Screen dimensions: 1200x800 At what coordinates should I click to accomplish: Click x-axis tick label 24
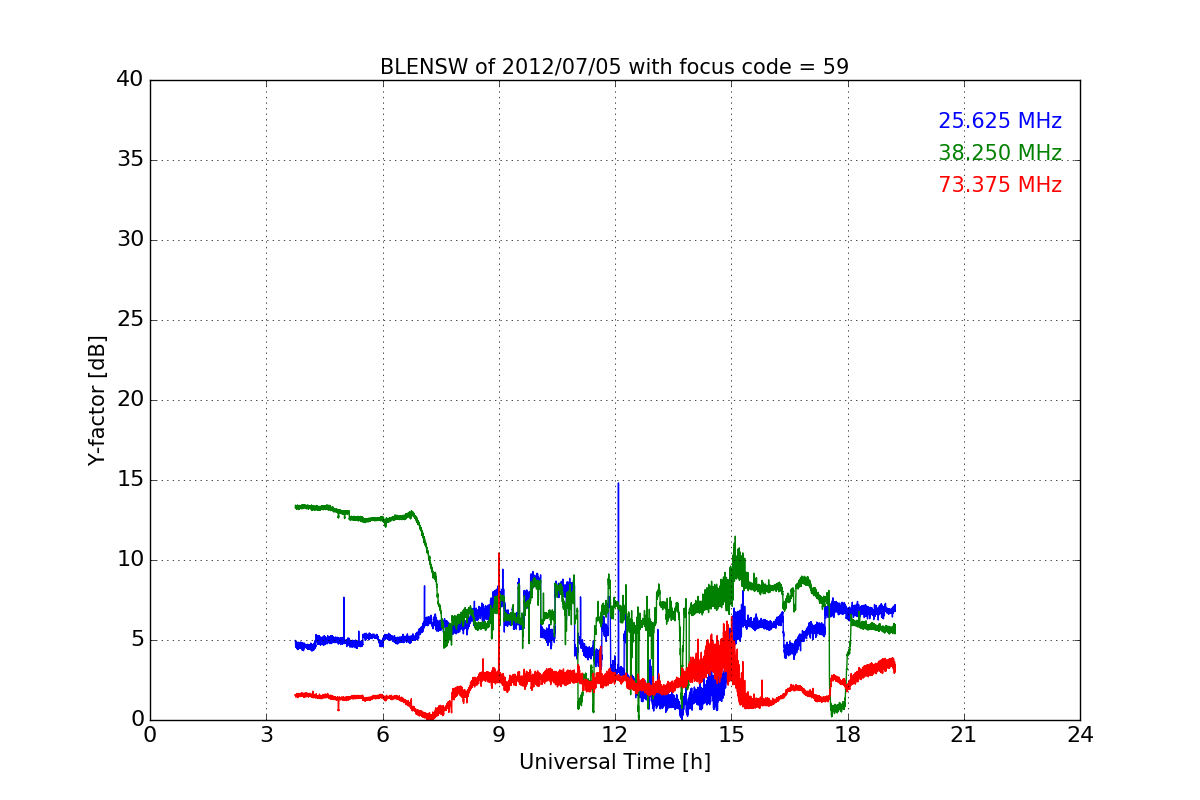point(1079,735)
